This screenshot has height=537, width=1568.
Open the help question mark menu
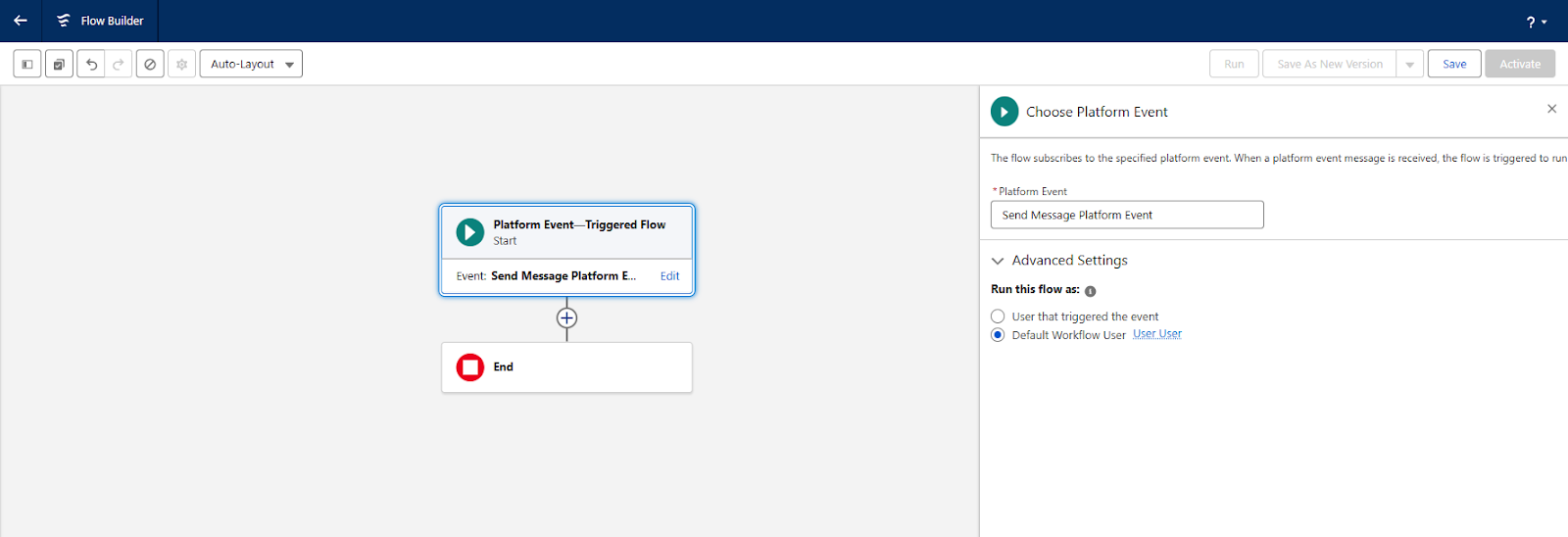coord(1536,22)
